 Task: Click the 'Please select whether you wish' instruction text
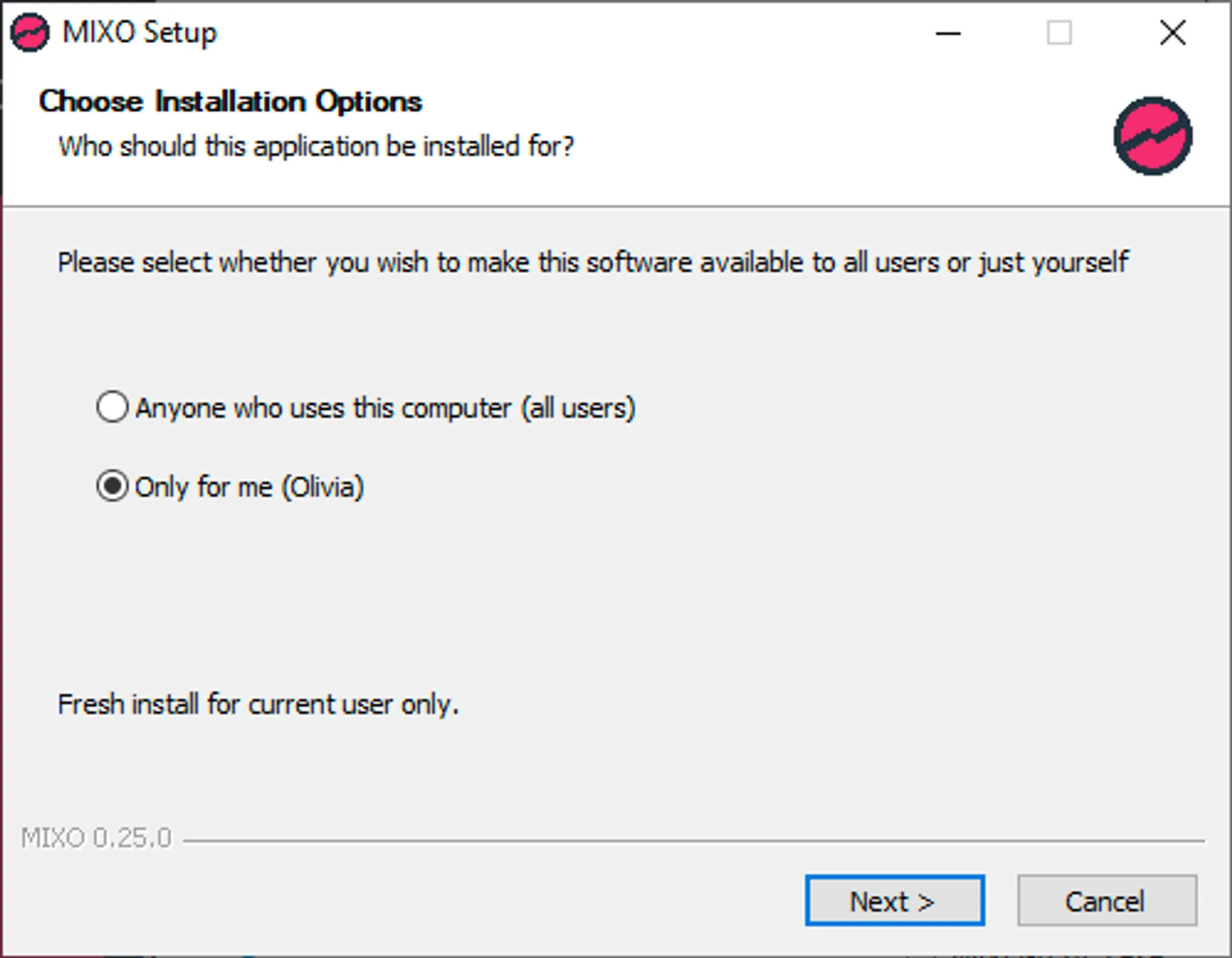[593, 262]
